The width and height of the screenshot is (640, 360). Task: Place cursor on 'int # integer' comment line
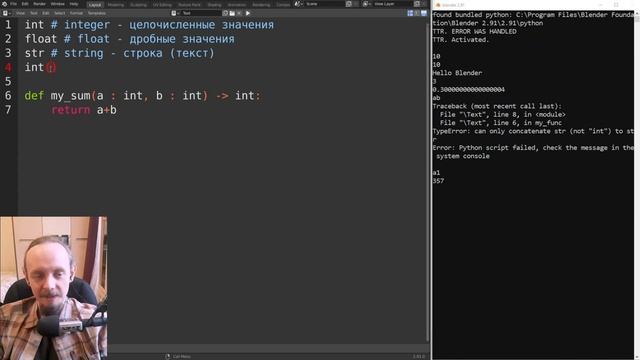click(x=149, y=24)
